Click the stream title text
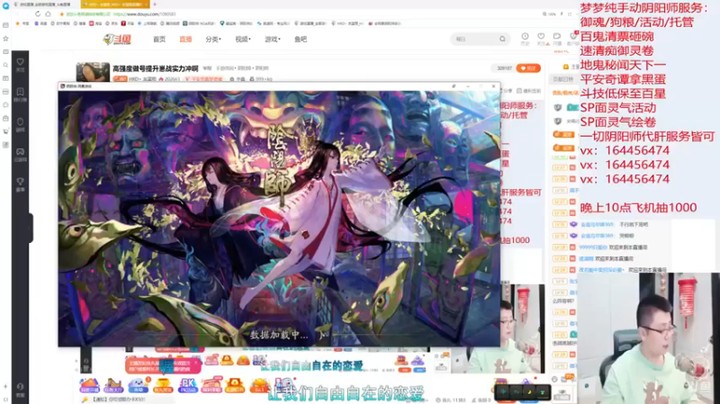The height and width of the screenshot is (404, 720). coord(155,68)
